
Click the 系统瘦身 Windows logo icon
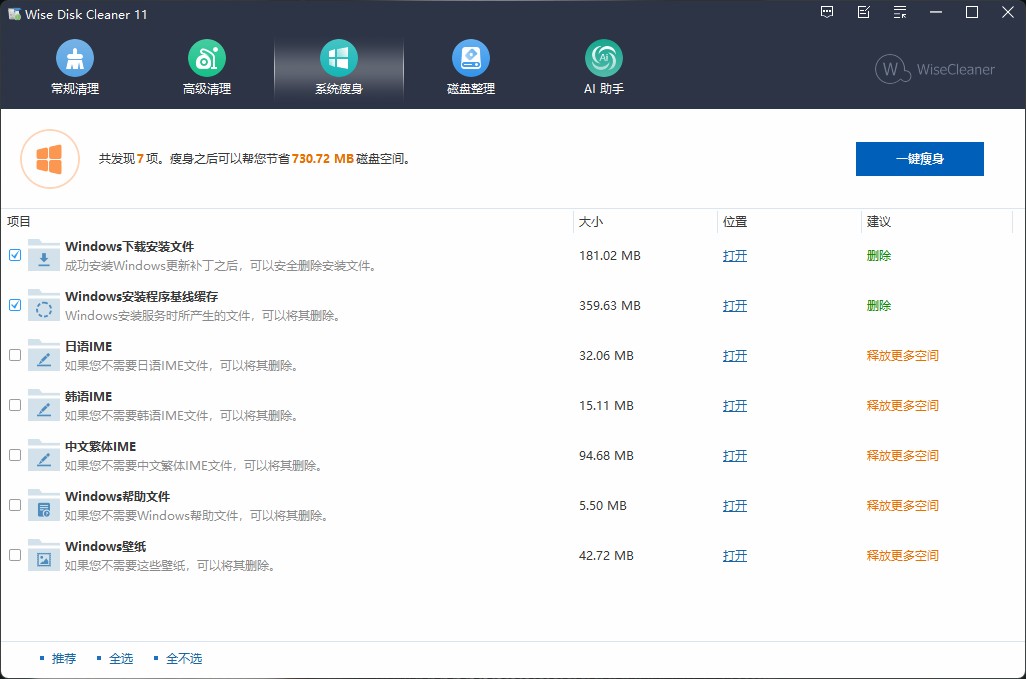point(339,59)
